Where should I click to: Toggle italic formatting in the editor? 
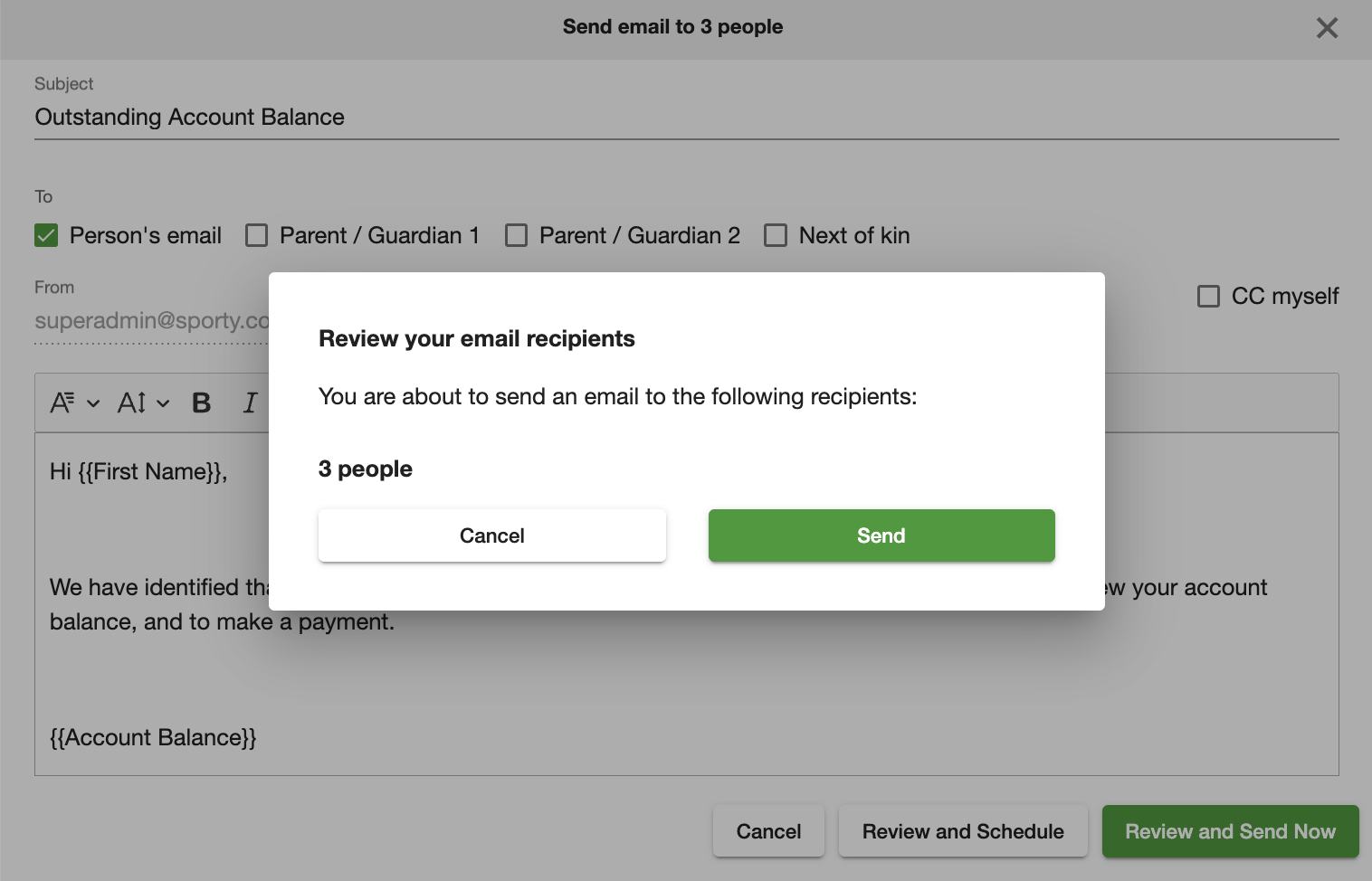(250, 403)
